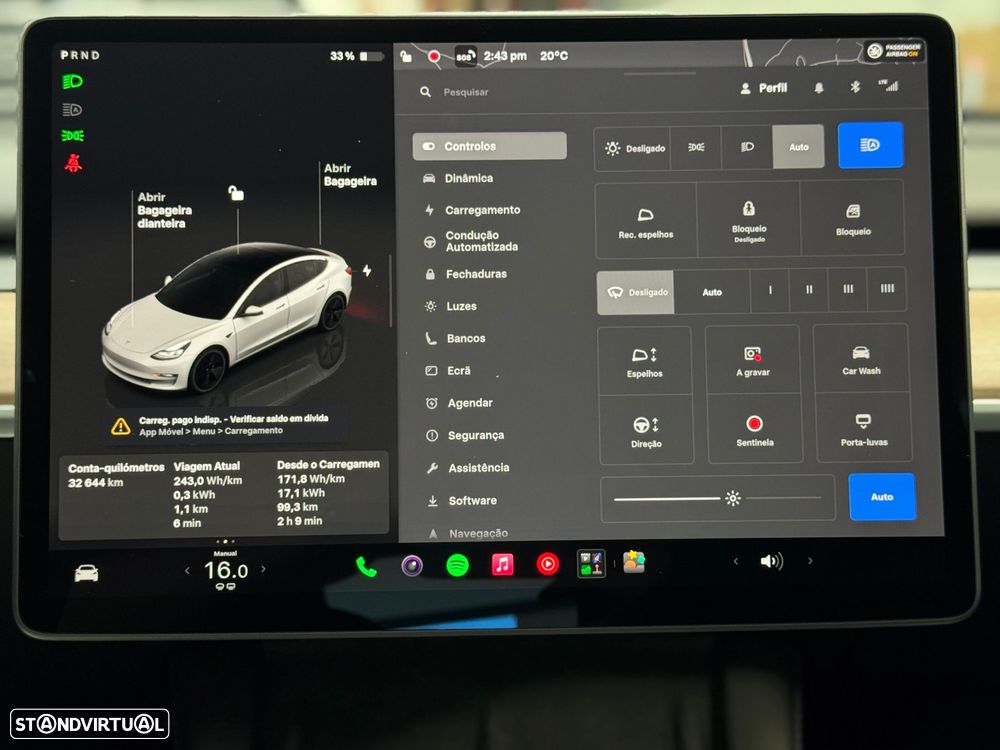The width and height of the screenshot is (1000, 750).
Task: Set wipers to Auto
Action: (712, 291)
